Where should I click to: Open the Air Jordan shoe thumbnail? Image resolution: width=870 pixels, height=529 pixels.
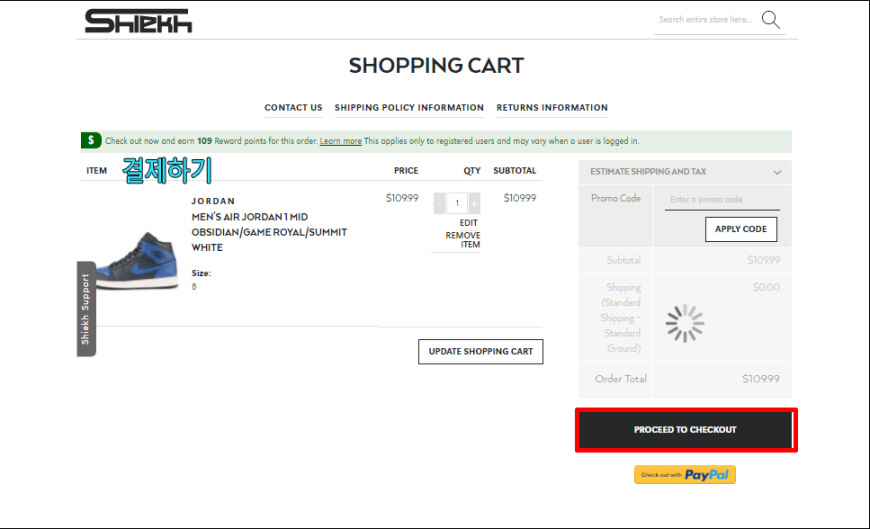137,261
